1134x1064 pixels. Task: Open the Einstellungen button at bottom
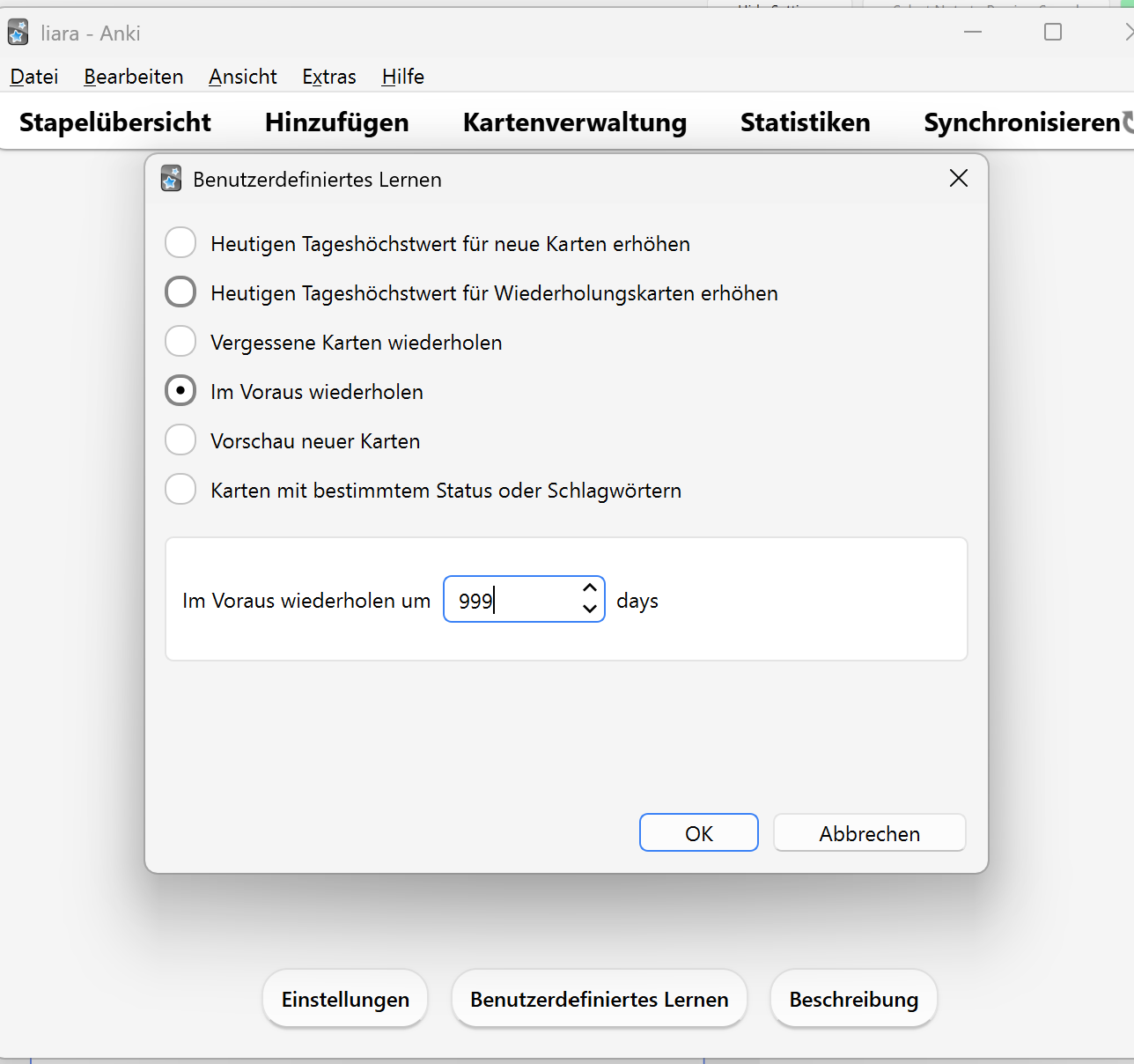[x=345, y=999]
